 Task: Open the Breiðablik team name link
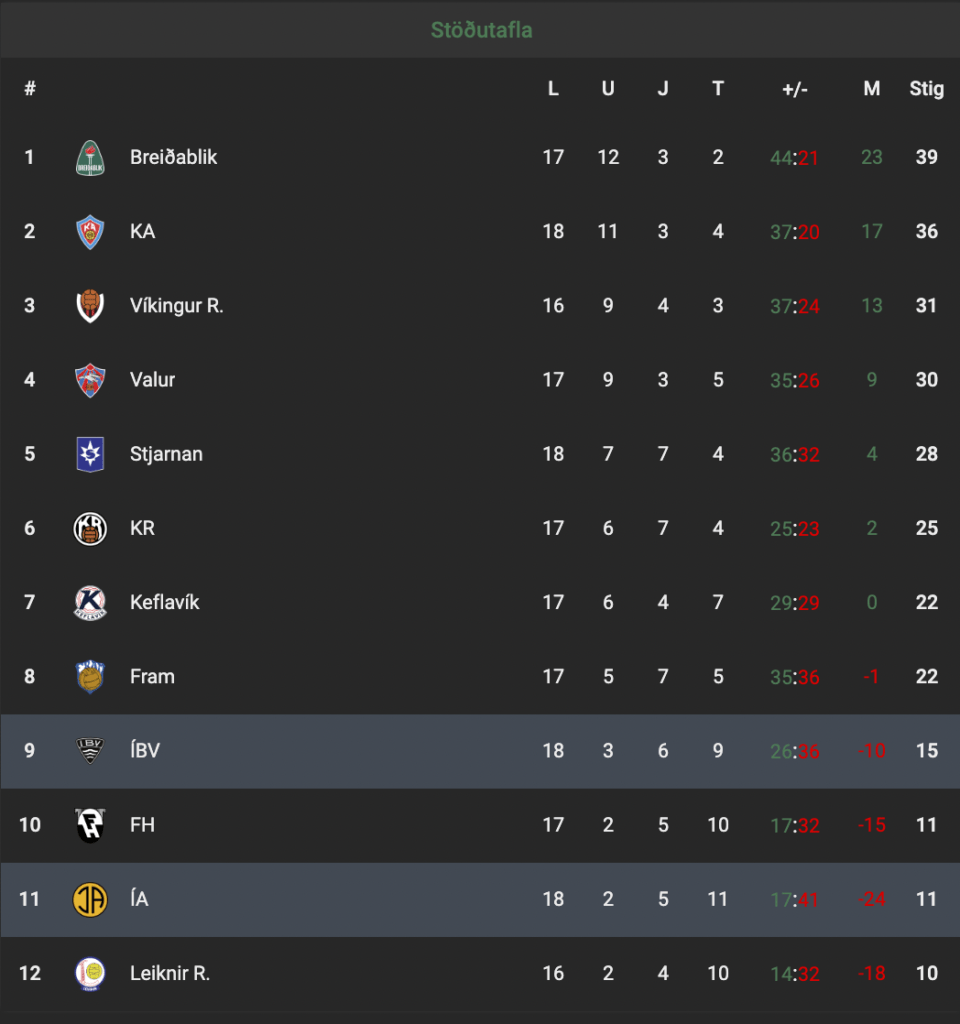[x=173, y=157]
